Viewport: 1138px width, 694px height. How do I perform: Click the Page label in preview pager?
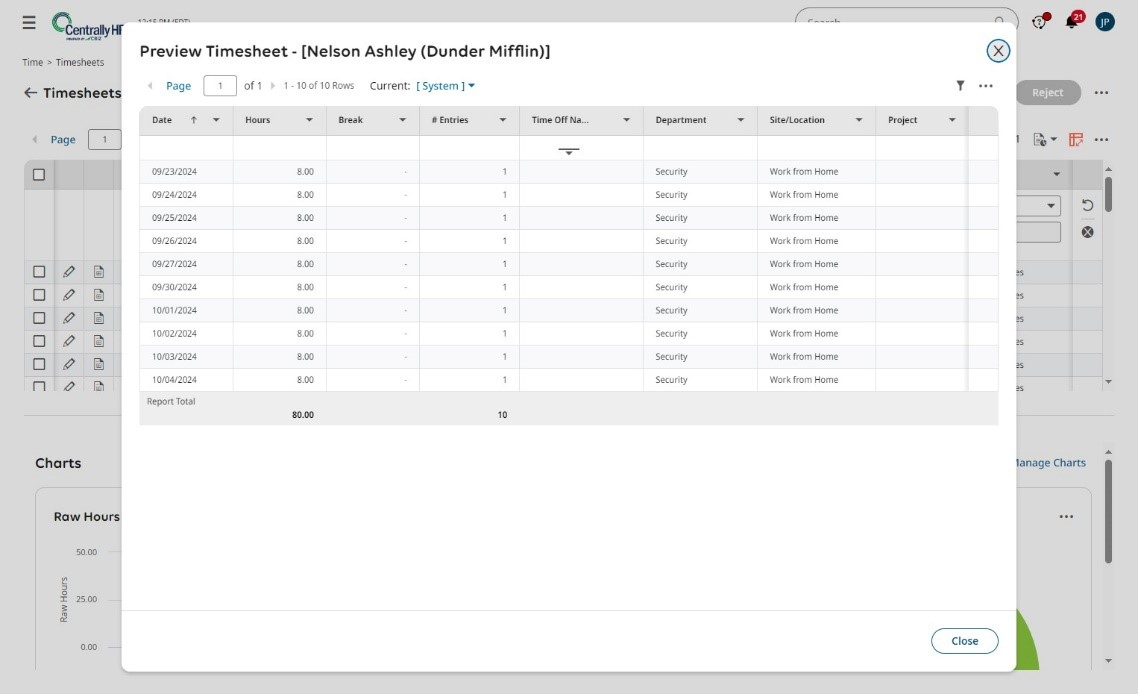pyautogui.click(x=179, y=86)
